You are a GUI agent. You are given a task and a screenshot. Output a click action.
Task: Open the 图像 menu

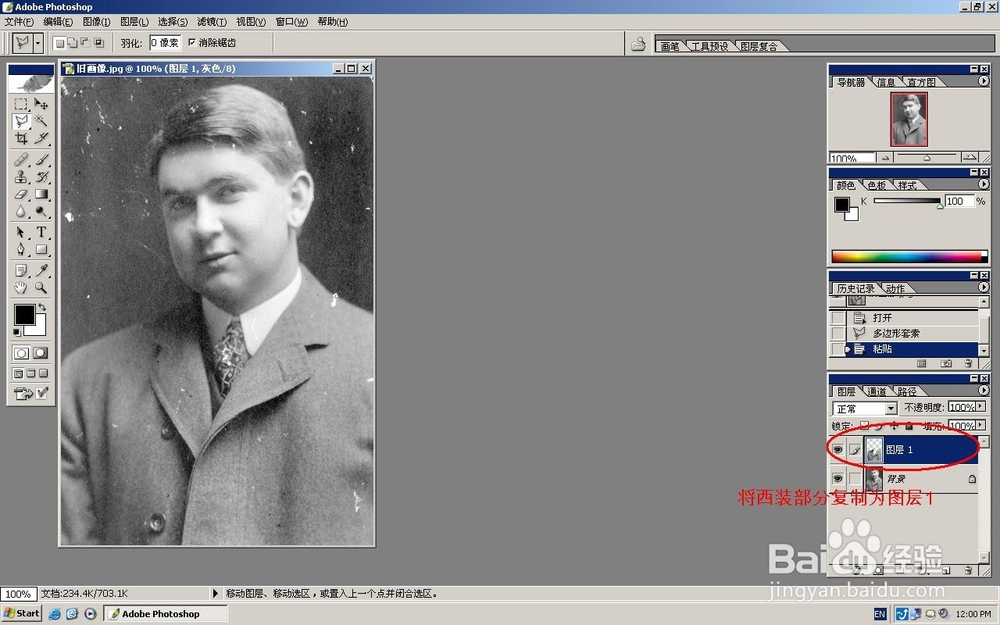click(96, 22)
